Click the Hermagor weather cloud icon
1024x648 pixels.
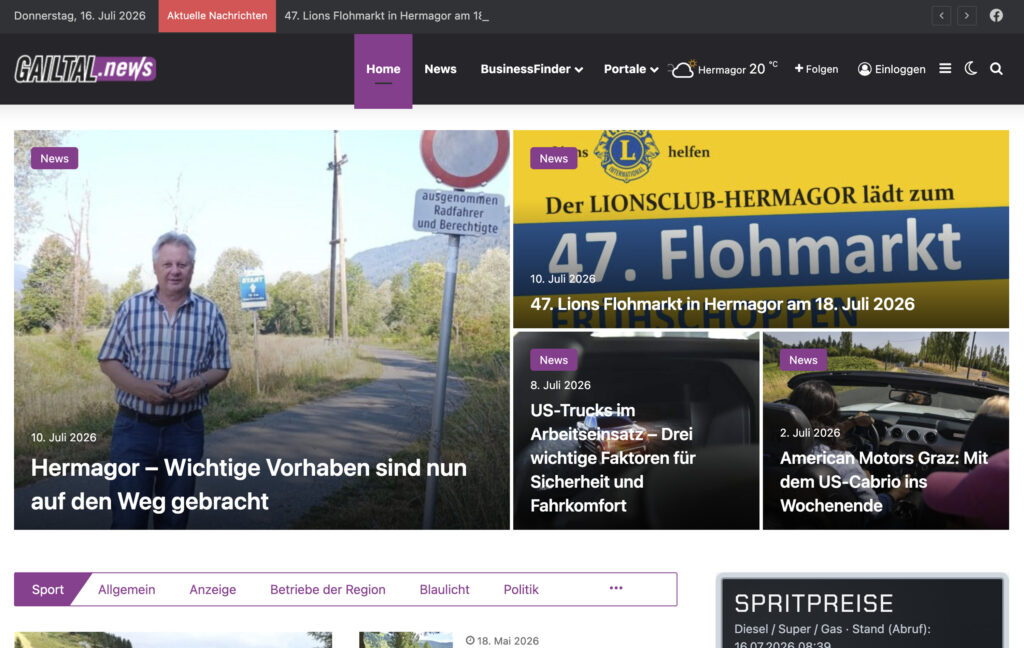(682, 69)
